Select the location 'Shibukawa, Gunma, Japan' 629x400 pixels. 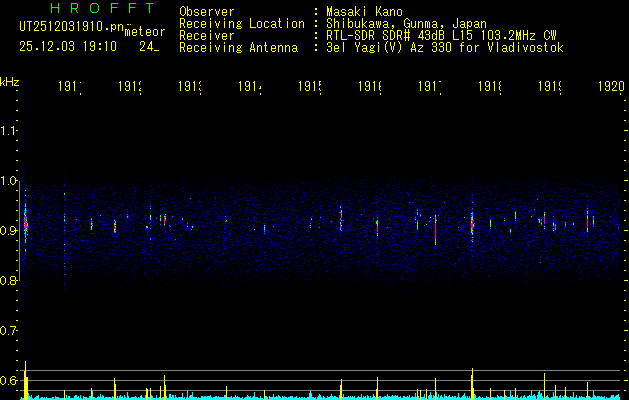click(x=406, y=24)
